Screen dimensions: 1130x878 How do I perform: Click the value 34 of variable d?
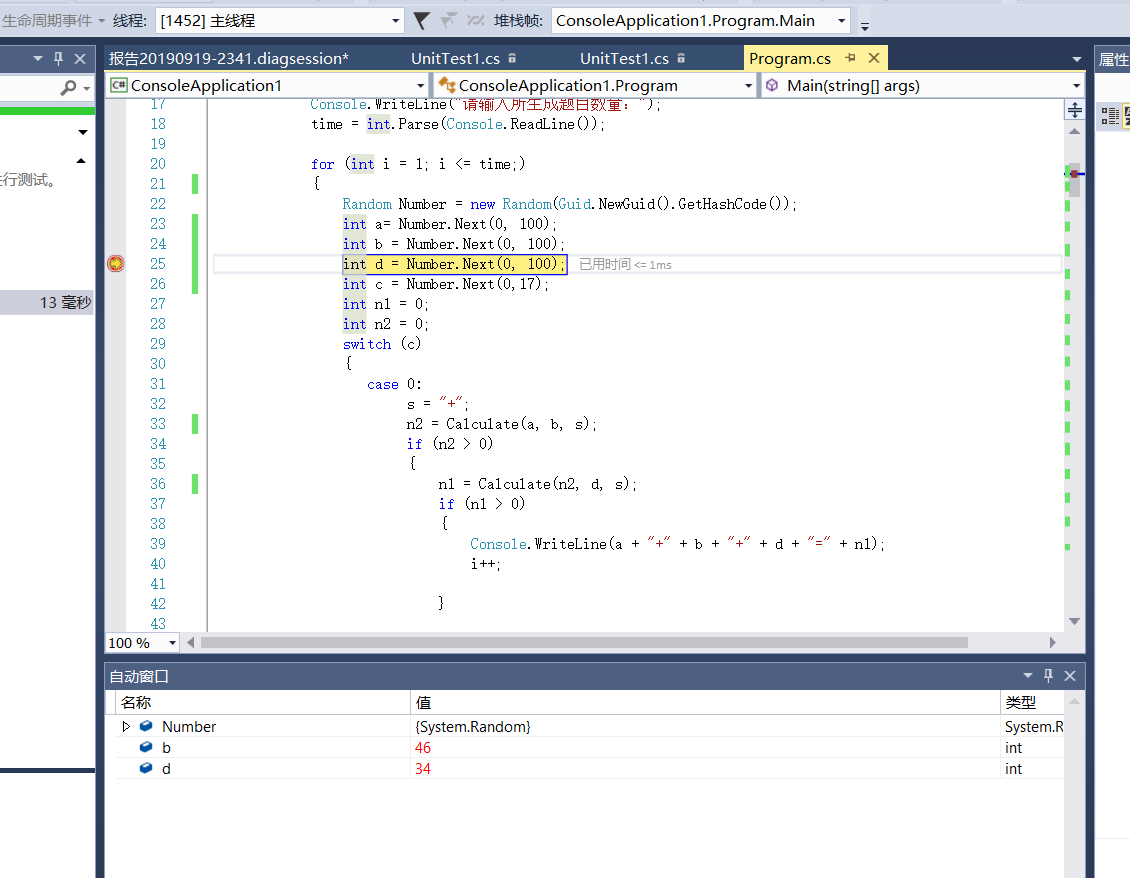[423, 768]
